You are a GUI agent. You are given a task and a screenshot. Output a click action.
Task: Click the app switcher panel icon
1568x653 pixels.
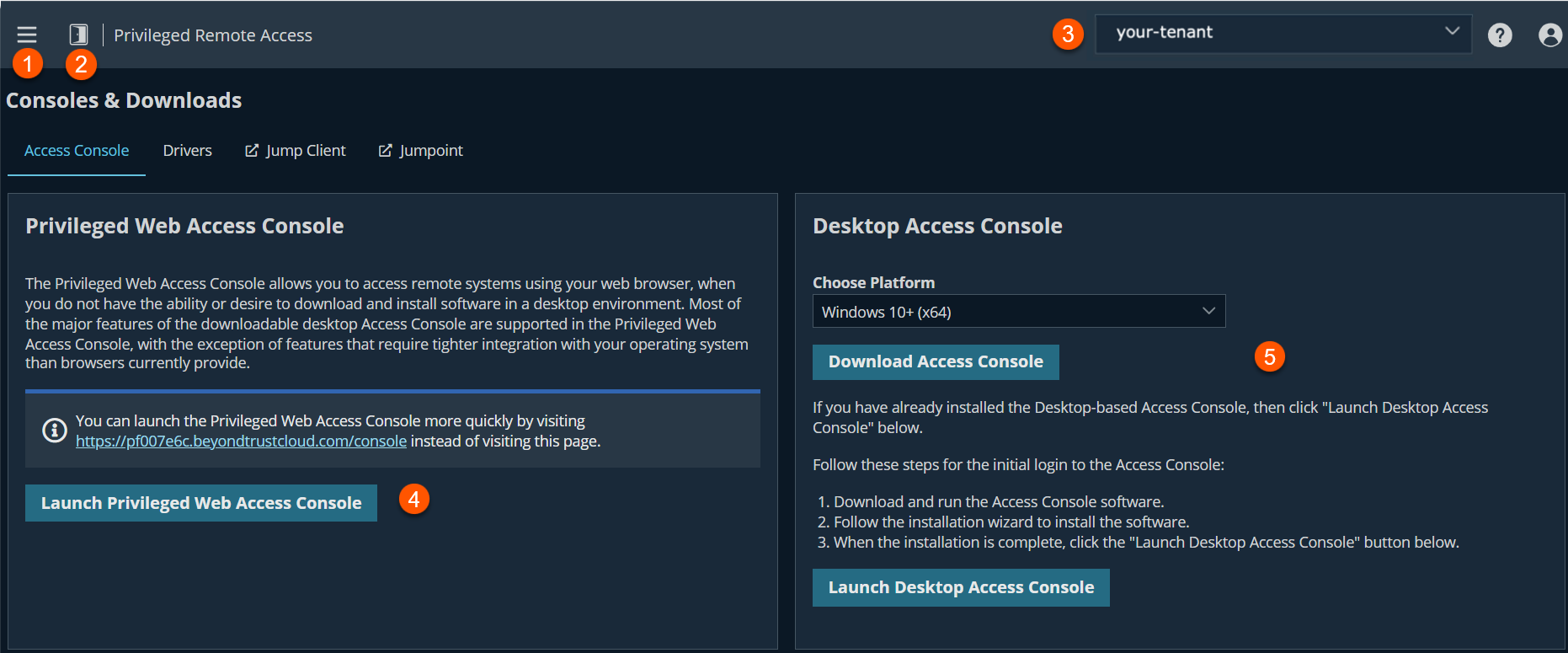[78, 35]
